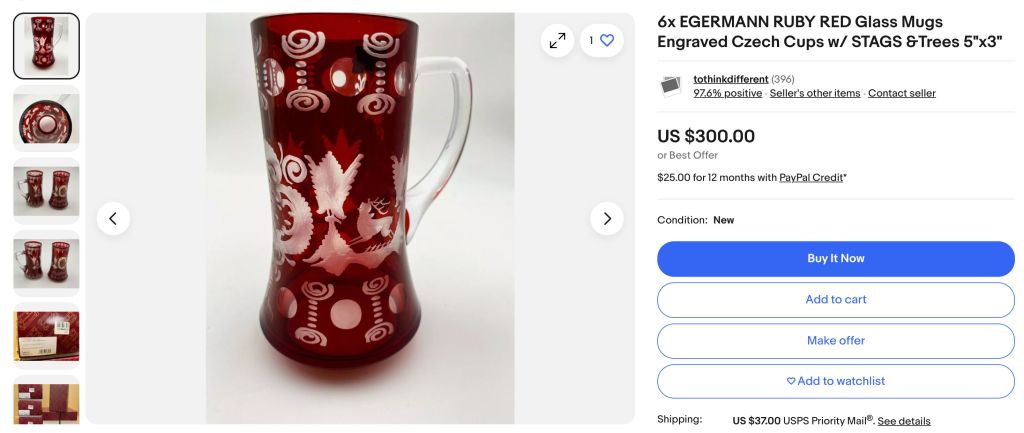Click the heart favorite icon on image
The image size is (1024, 433).
[607, 40]
